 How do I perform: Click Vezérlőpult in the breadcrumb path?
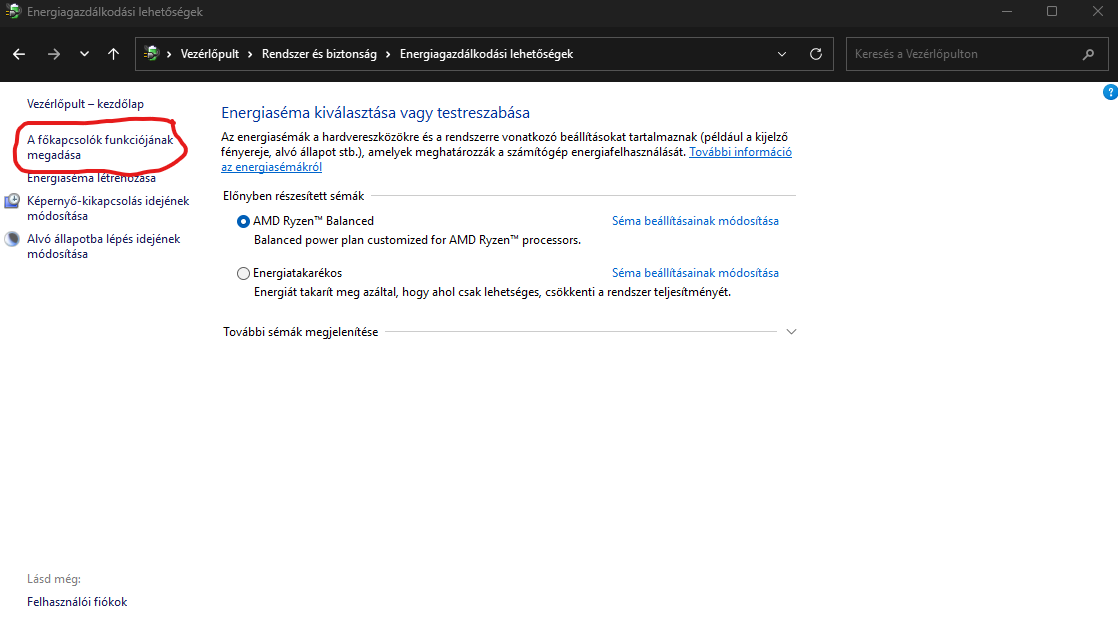pyautogui.click(x=209, y=54)
